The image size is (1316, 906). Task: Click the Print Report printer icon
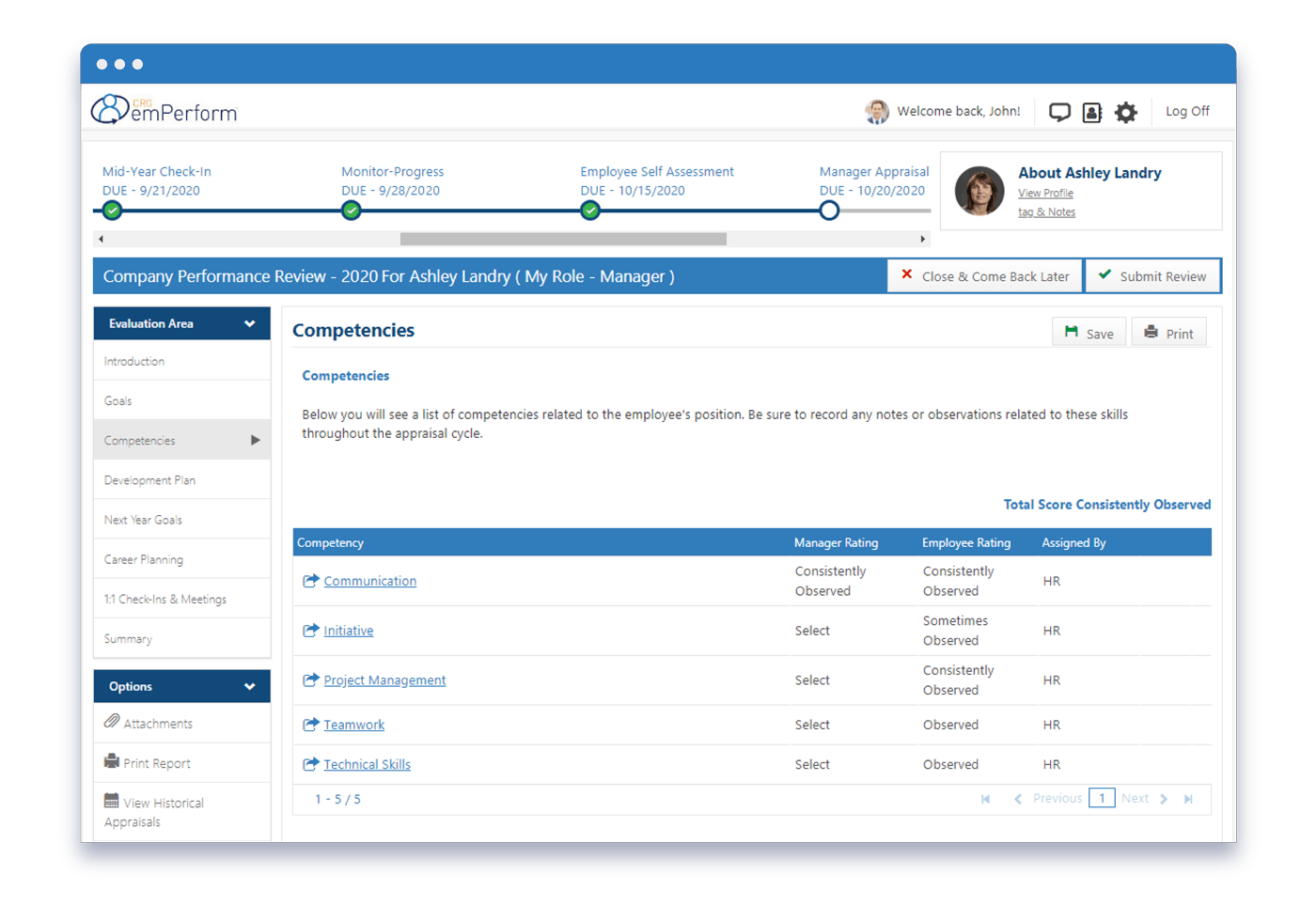[x=110, y=762]
